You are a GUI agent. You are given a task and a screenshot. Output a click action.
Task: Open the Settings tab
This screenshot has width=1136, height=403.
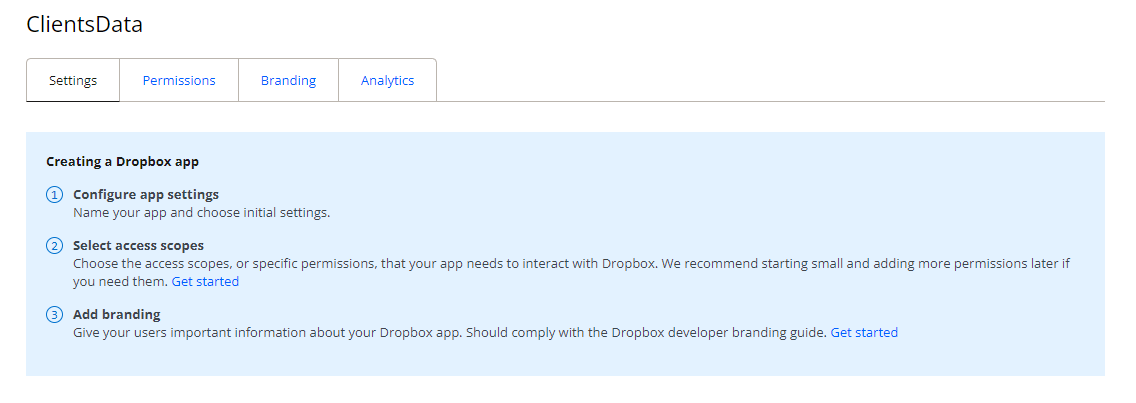[x=73, y=81]
